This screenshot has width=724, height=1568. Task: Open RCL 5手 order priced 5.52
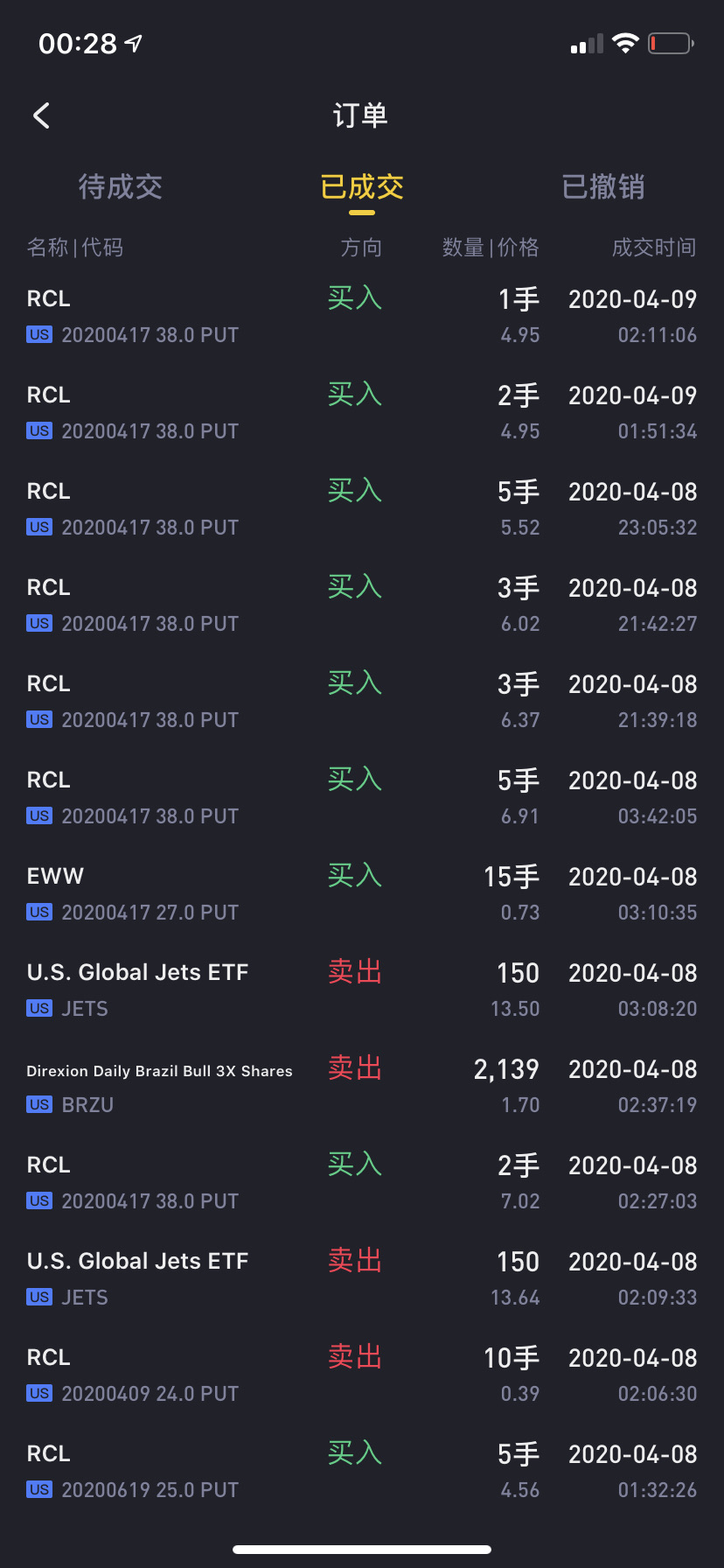coord(362,508)
